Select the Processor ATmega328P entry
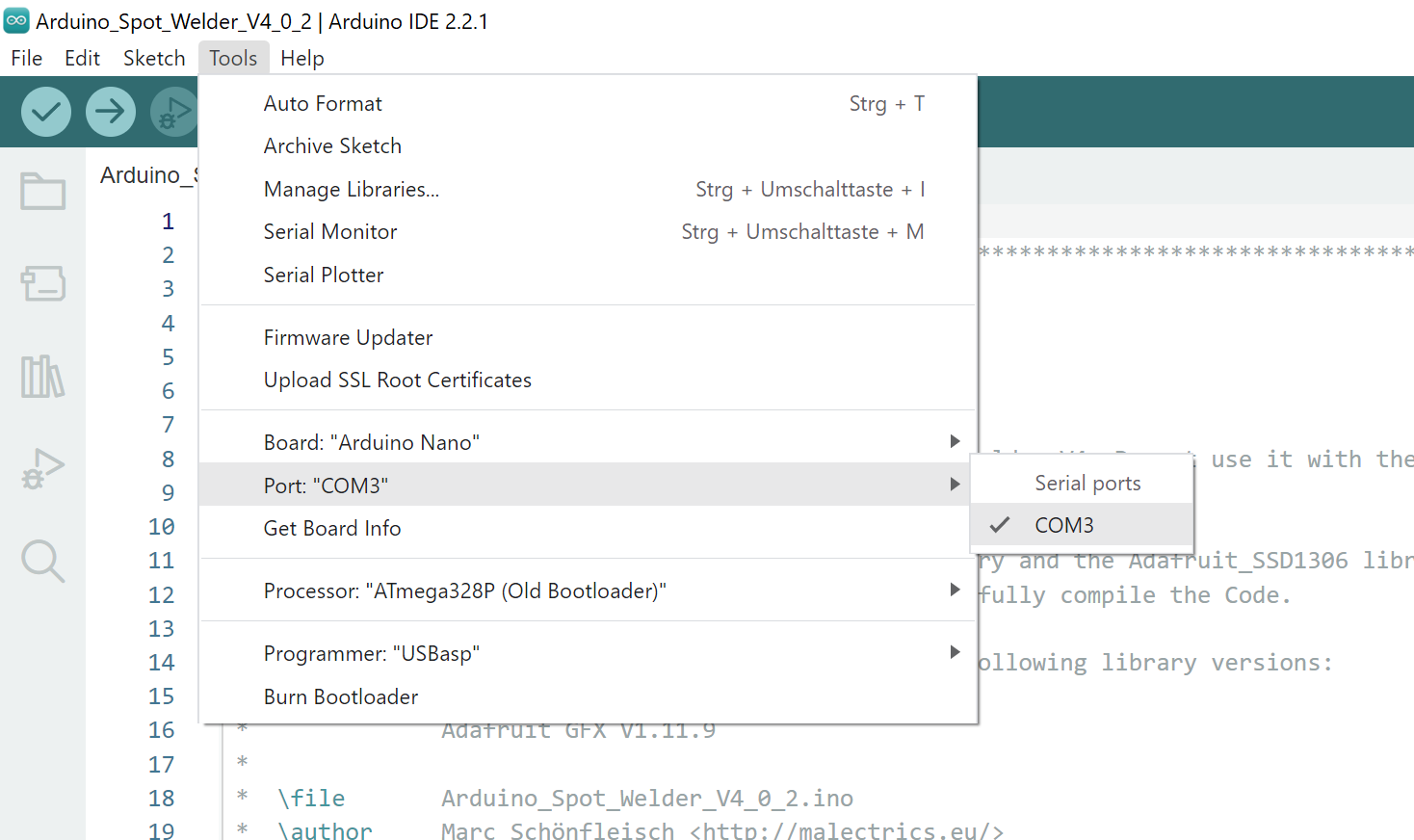This screenshot has width=1414, height=840. pyautogui.click(x=588, y=591)
